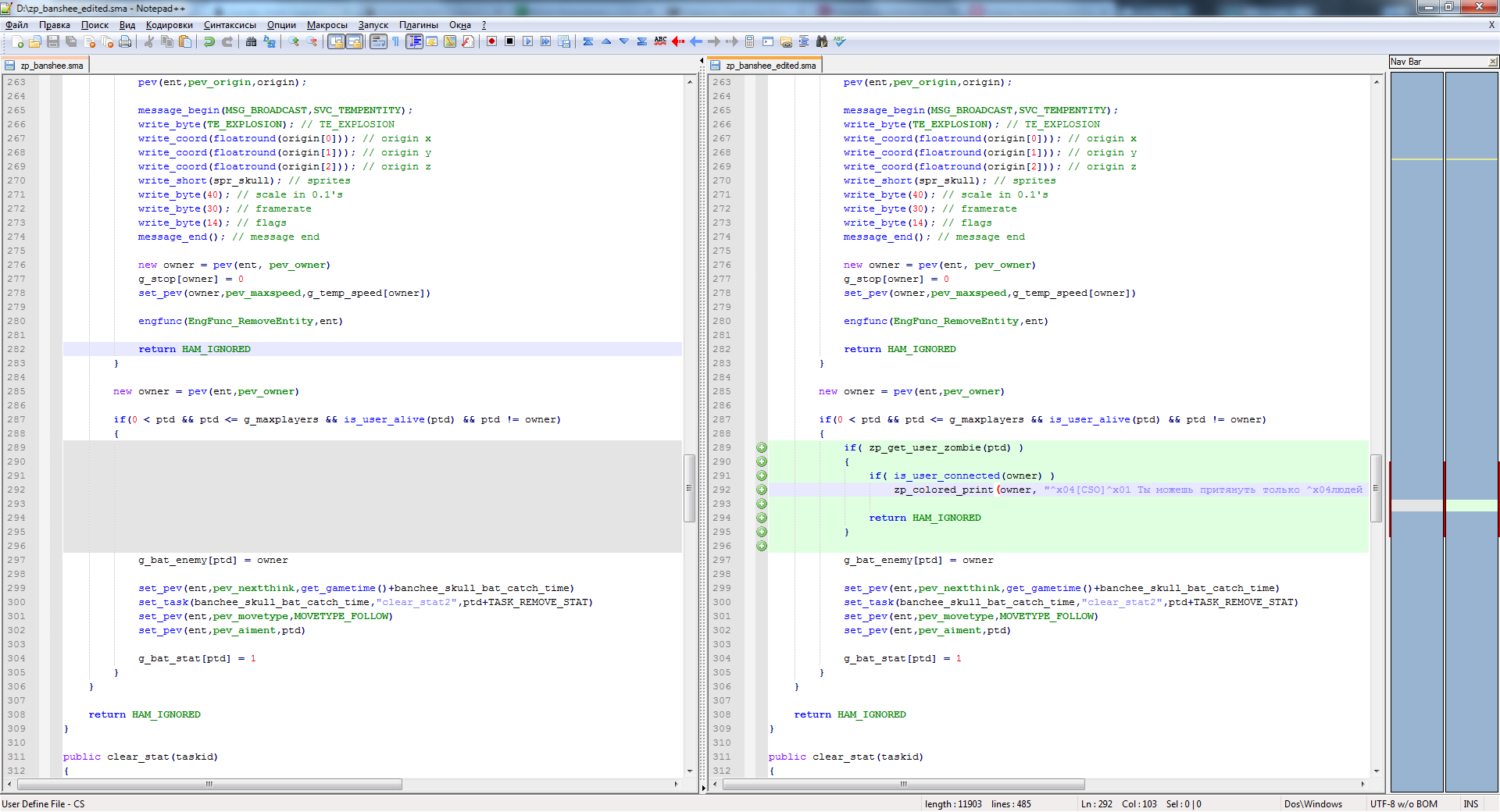Play back recorded macro icon
Screen dimensions: 1500x812
[x=527, y=41]
